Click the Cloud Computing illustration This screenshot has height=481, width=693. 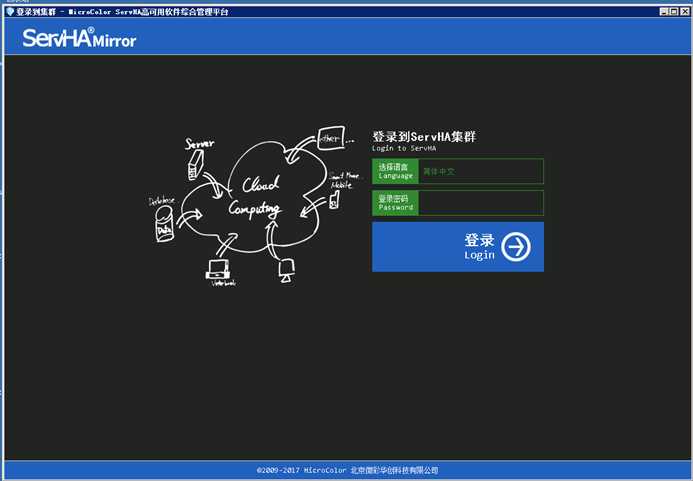tap(255, 206)
